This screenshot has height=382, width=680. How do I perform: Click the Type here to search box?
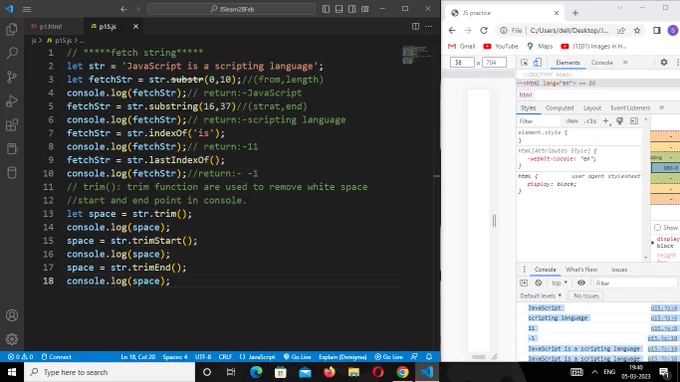110,372
